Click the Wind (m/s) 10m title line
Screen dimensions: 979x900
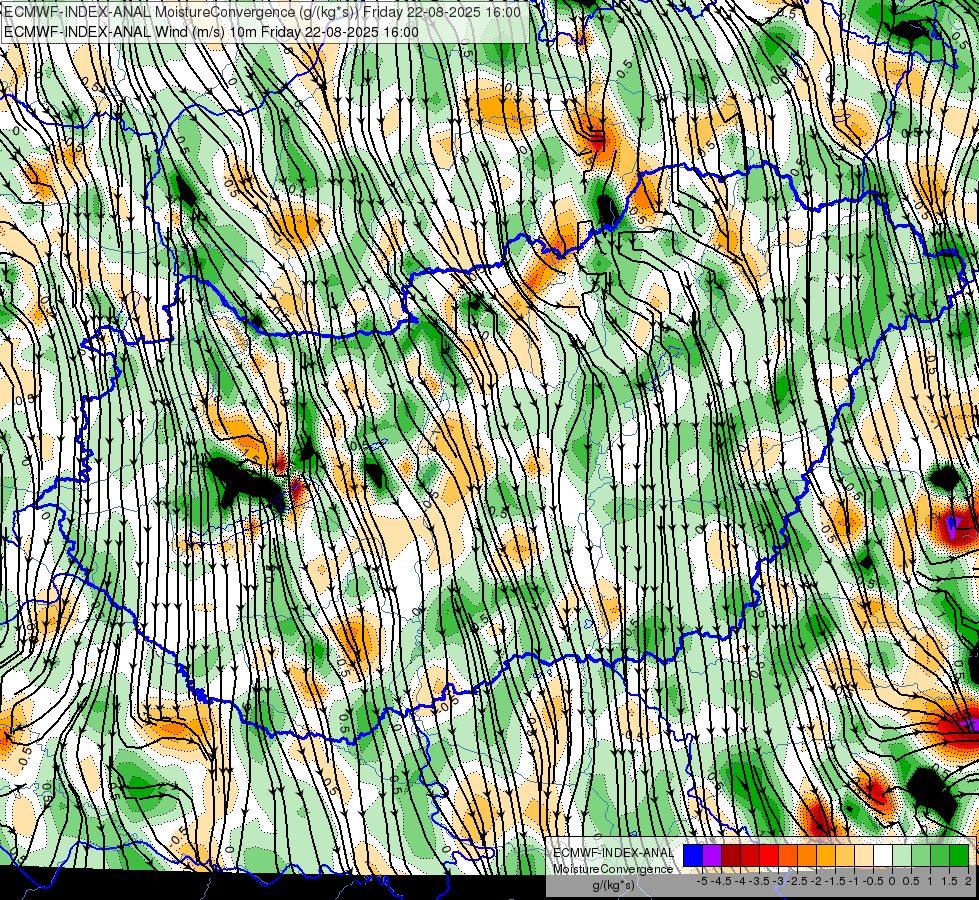pos(211,31)
